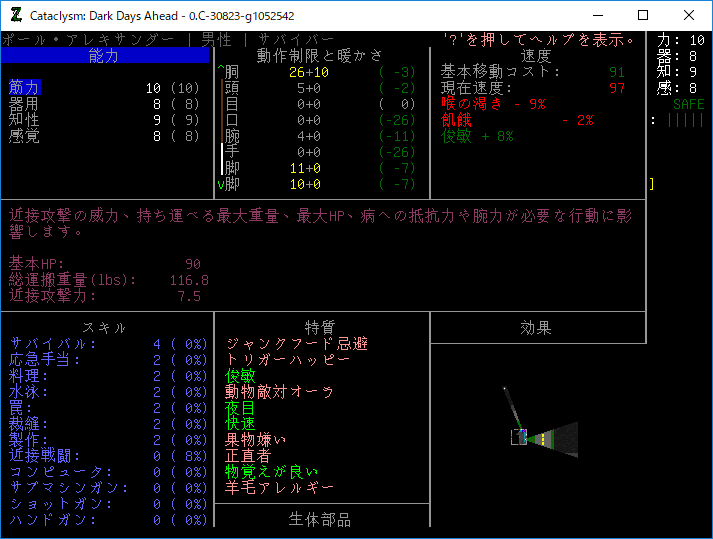Viewport: 713px width, 539px height.
Task: Select the サバイバル skill entry
Action: [52, 344]
